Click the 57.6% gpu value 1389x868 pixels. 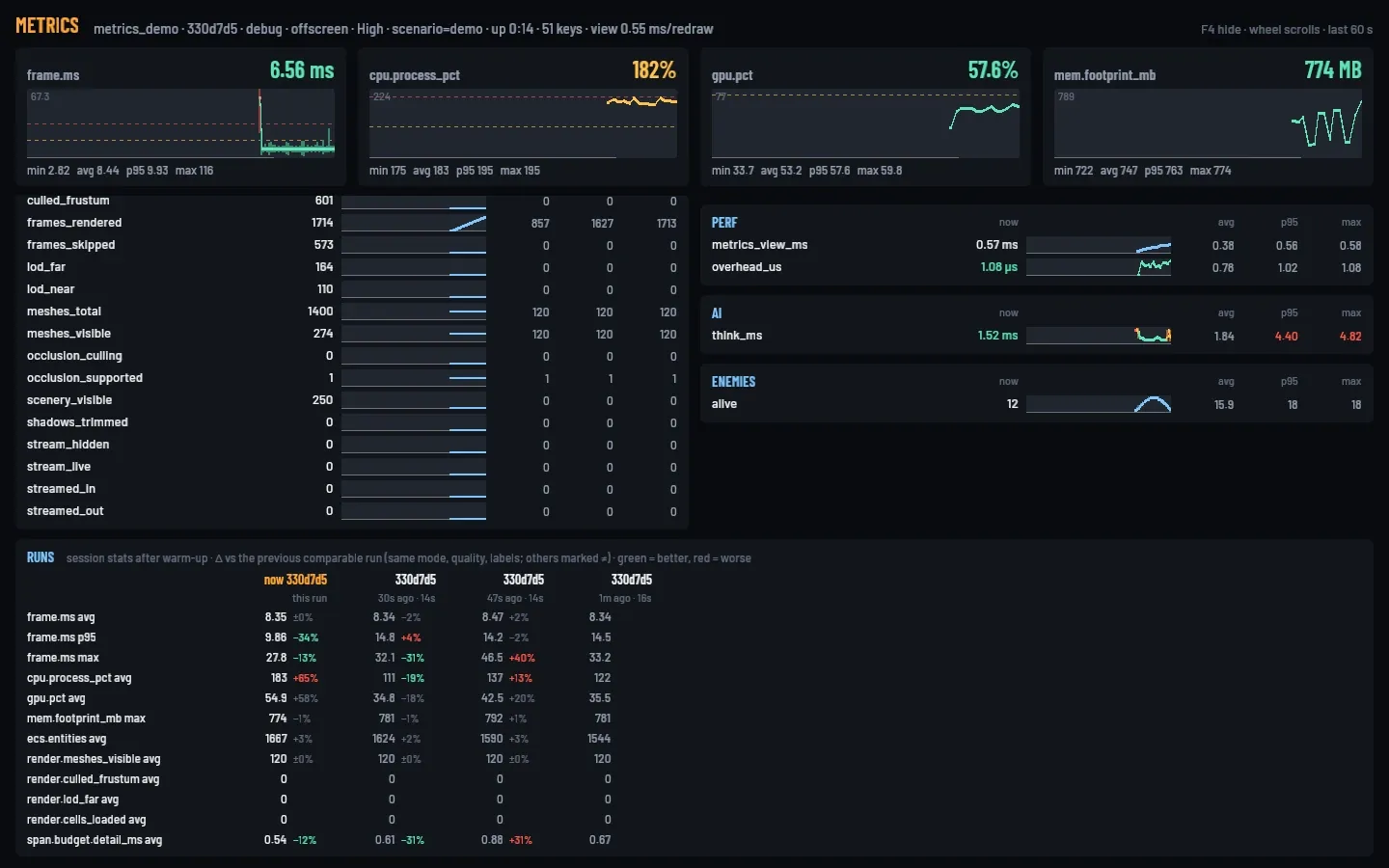pyautogui.click(x=993, y=70)
